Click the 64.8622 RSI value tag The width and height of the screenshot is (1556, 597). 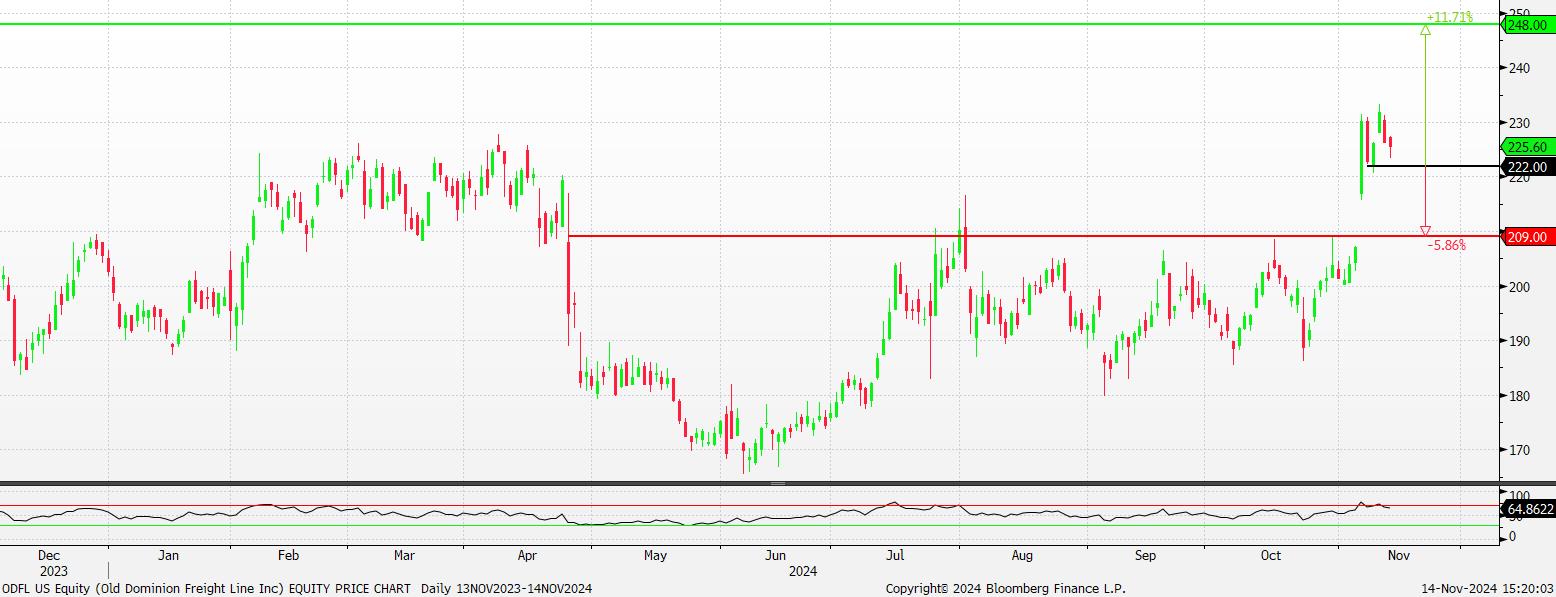[x=1529, y=509]
